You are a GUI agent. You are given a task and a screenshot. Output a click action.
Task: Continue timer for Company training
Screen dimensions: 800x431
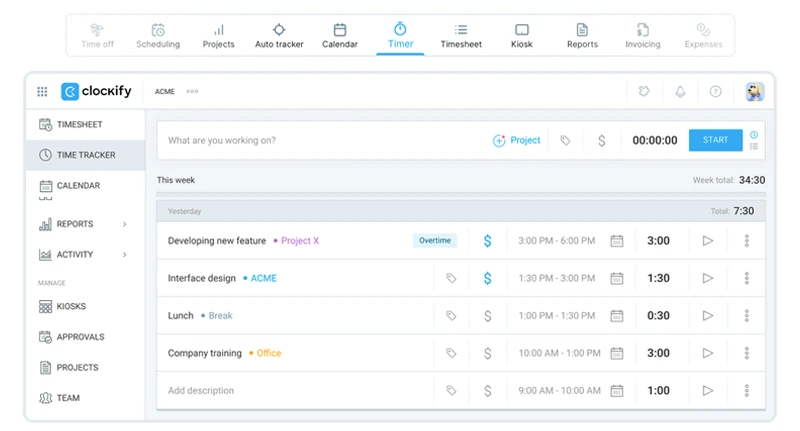[x=708, y=353]
